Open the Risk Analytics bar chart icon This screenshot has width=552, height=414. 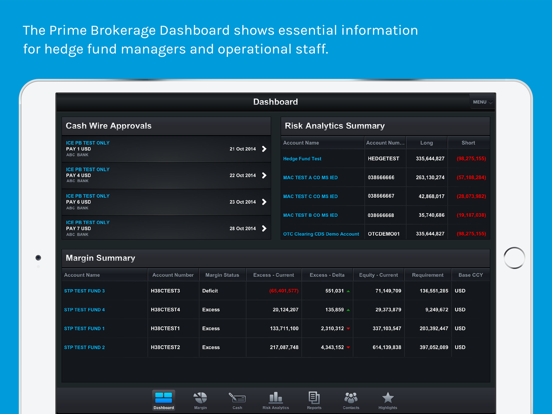(276, 397)
